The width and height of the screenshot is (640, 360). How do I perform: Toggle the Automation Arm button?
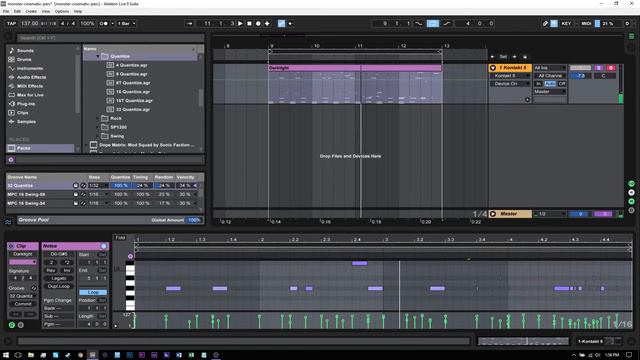281,24
